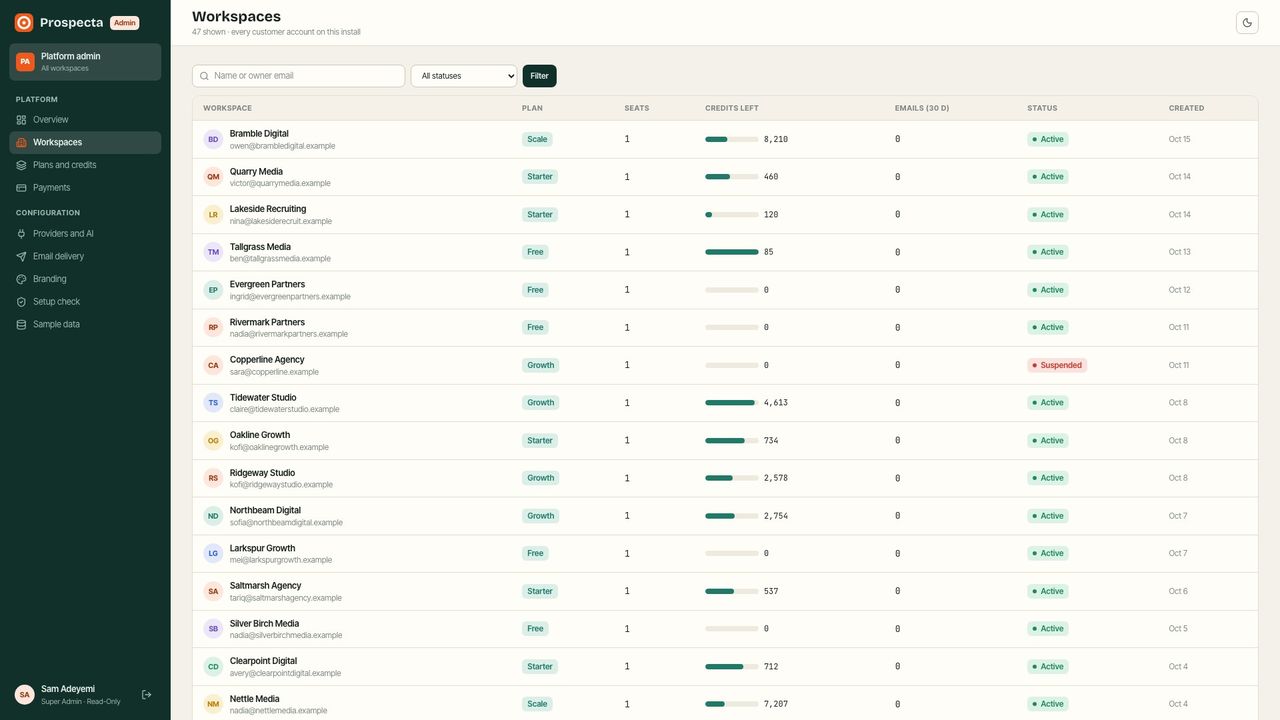
Task: Toggle dark mode with the moon icon
Action: coord(1247,23)
